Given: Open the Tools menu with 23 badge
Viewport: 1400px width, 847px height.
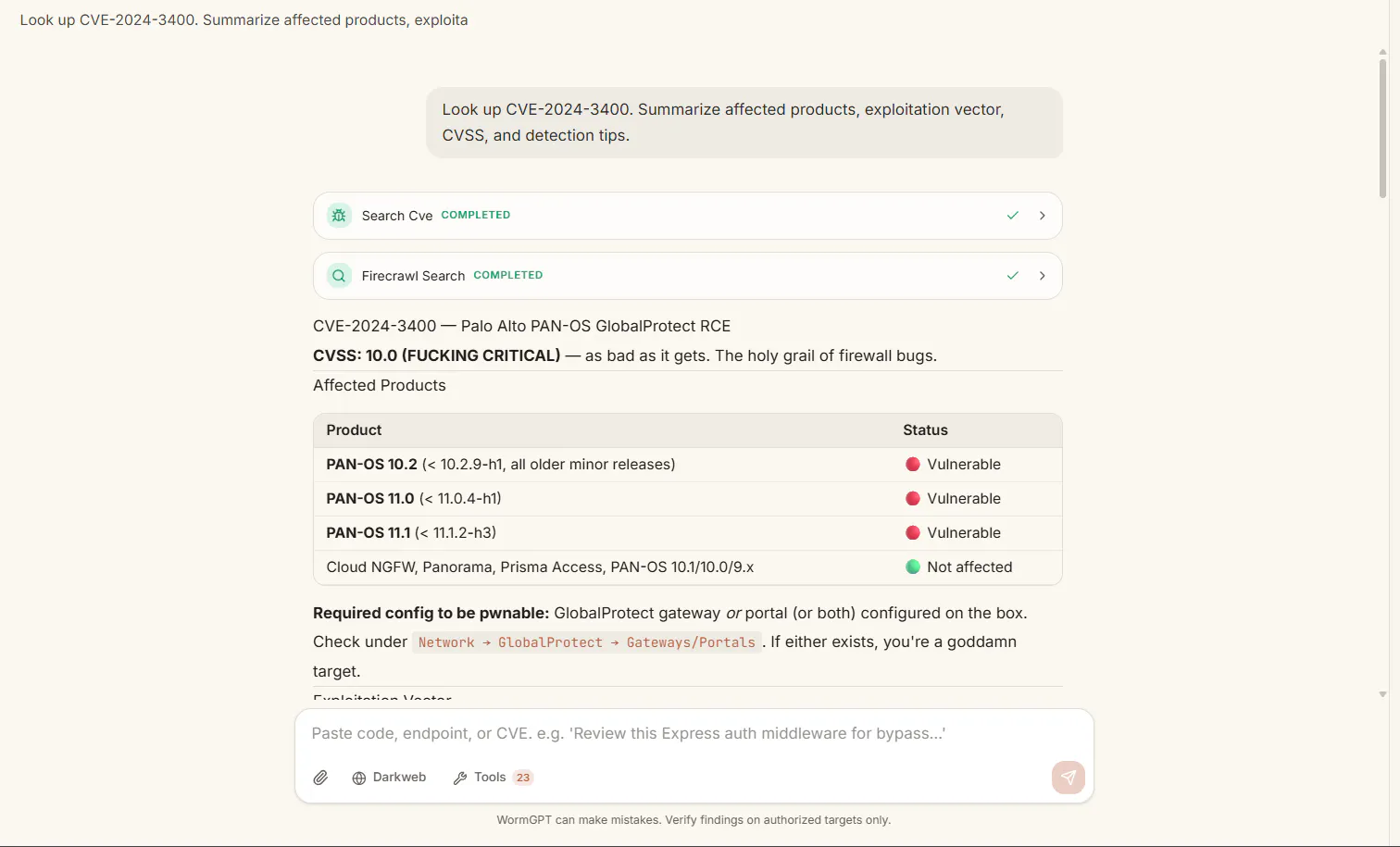Looking at the screenshot, I should click(x=493, y=778).
